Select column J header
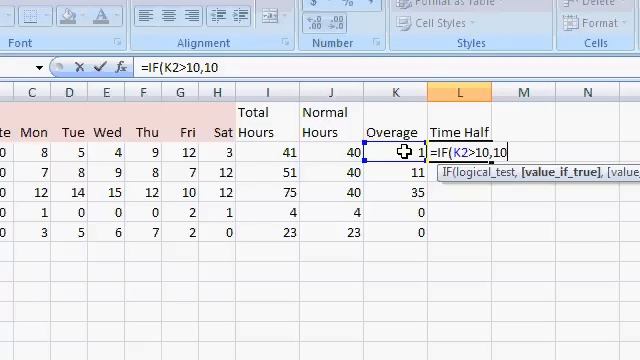Screen dimensions: 640x360 pos(331,93)
